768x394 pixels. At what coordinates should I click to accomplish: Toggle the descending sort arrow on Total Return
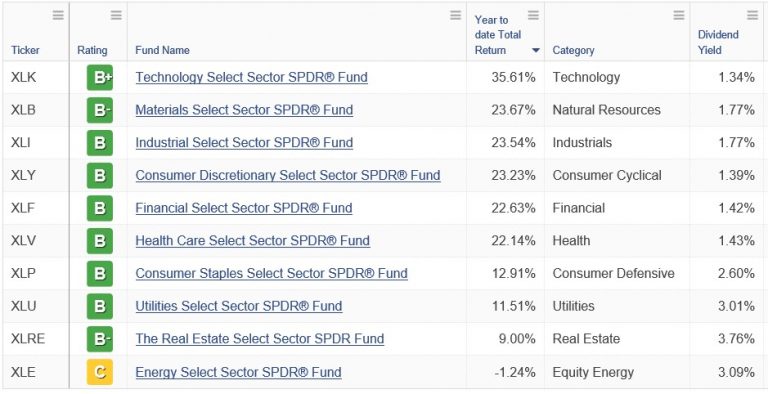(x=535, y=50)
